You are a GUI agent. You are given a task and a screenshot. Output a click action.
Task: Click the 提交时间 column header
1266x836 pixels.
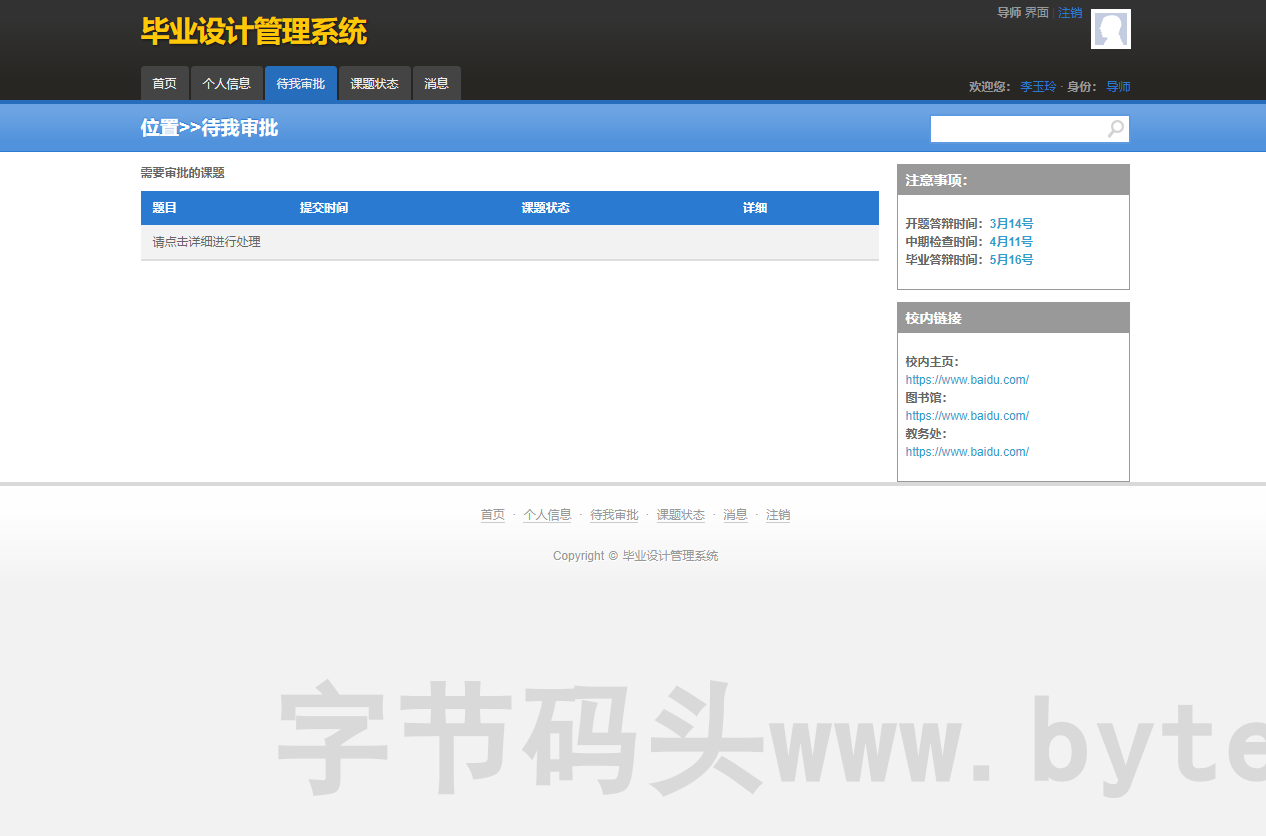click(x=324, y=208)
